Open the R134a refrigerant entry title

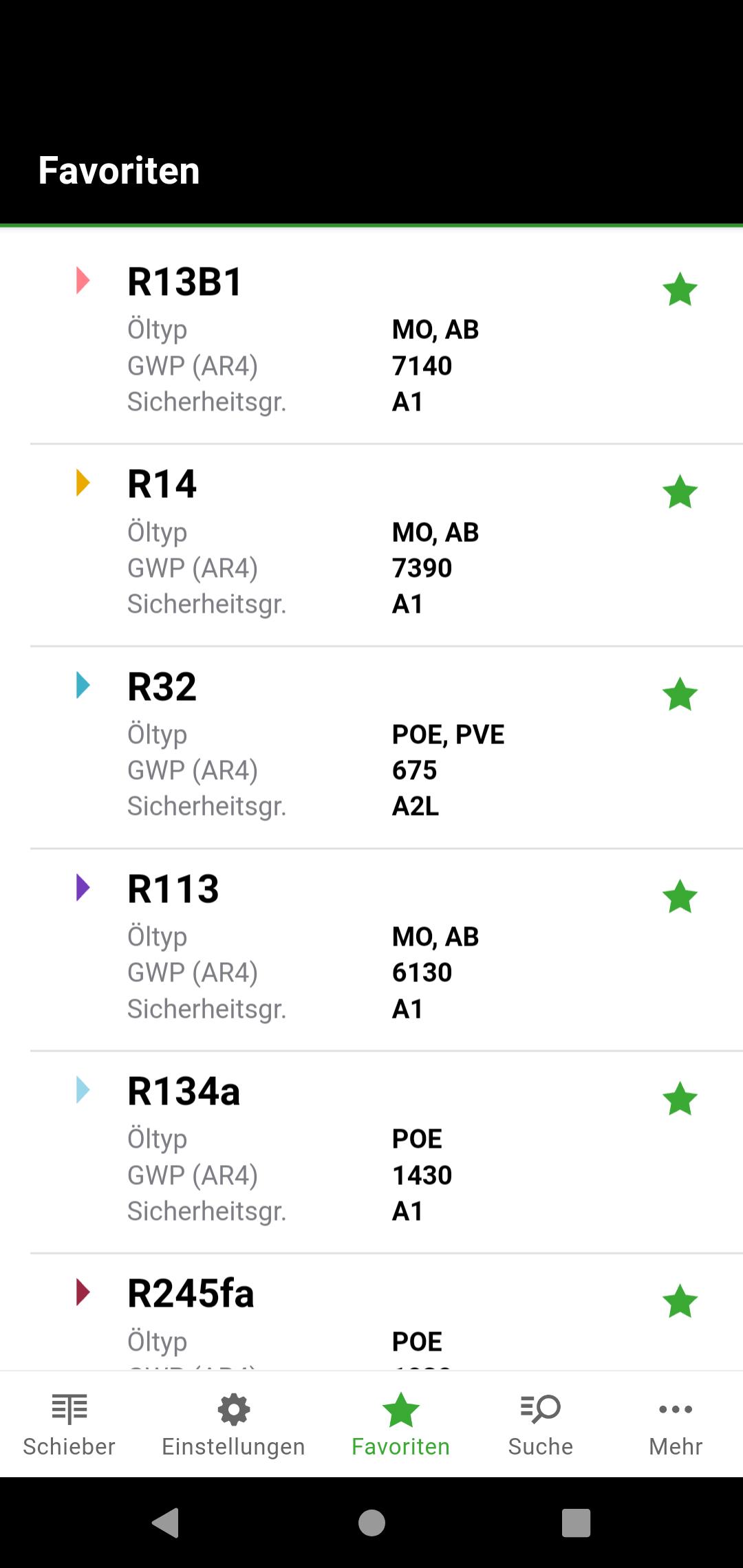click(x=184, y=1091)
